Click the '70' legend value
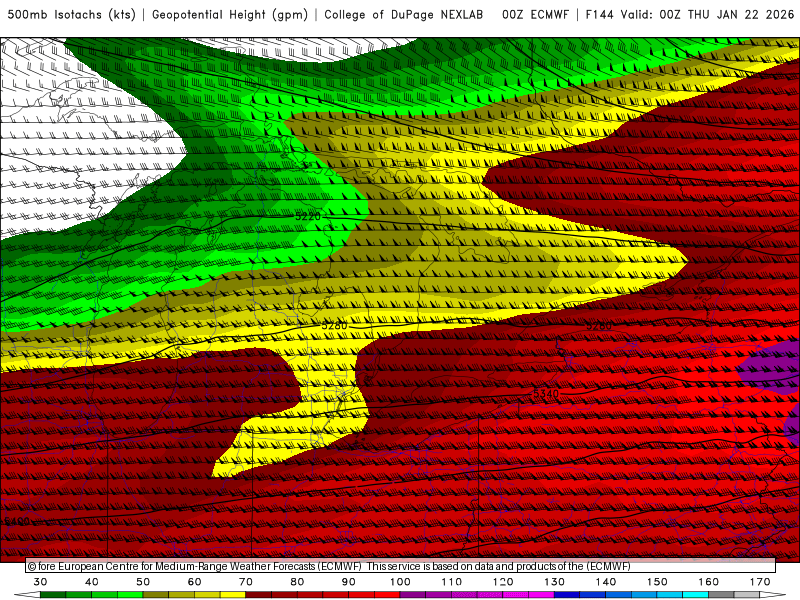Image resolution: width=800 pixels, height=600 pixels. click(x=246, y=582)
